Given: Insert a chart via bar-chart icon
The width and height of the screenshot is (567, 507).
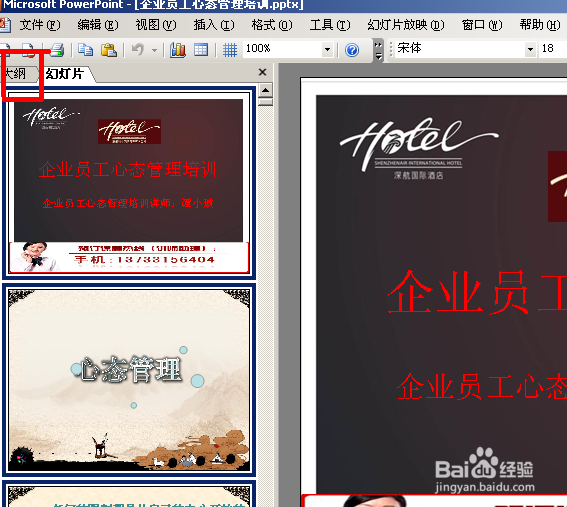Looking at the screenshot, I should tap(178, 50).
